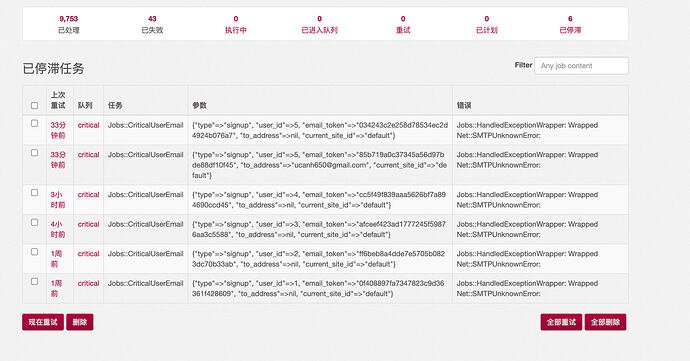
Task: Select checkbox for the user_id 3 job
Action: pos(34,222)
